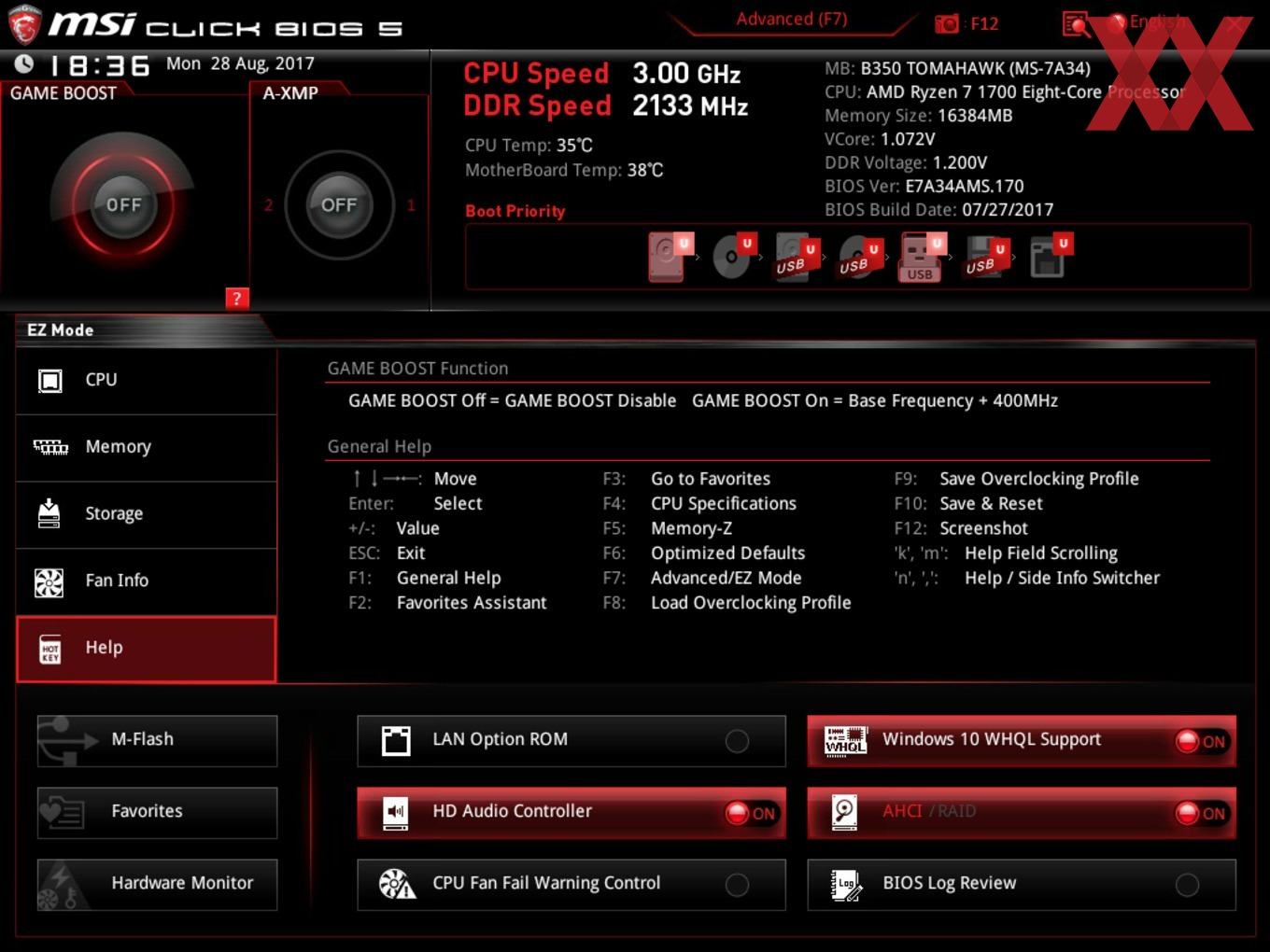Turn off Windows 10 WHQL Support
Image resolution: width=1270 pixels, height=952 pixels.
coord(1202,741)
